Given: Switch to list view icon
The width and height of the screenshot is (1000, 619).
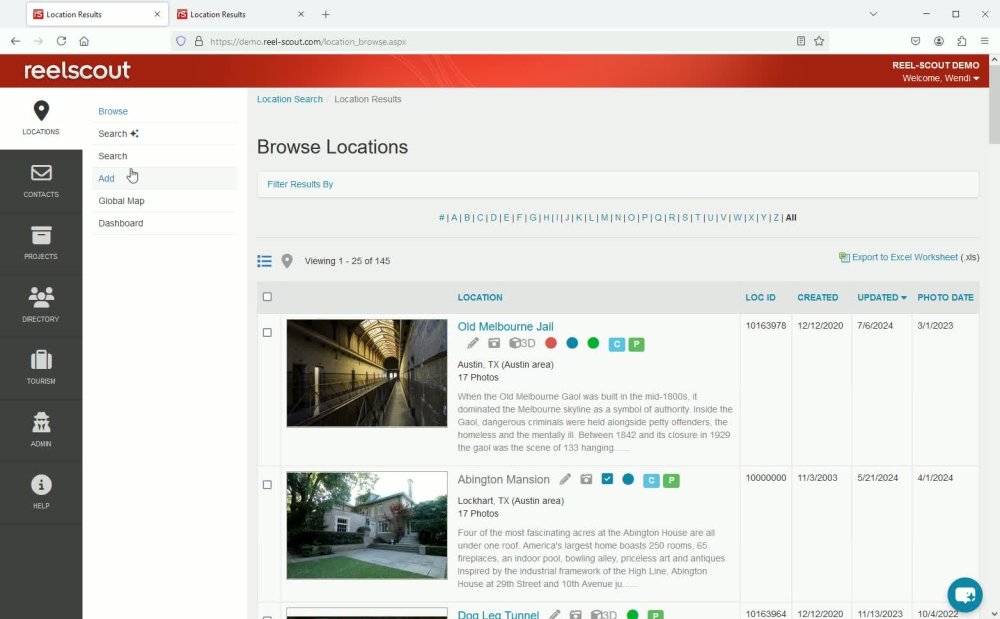Looking at the screenshot, I should 265,261.
